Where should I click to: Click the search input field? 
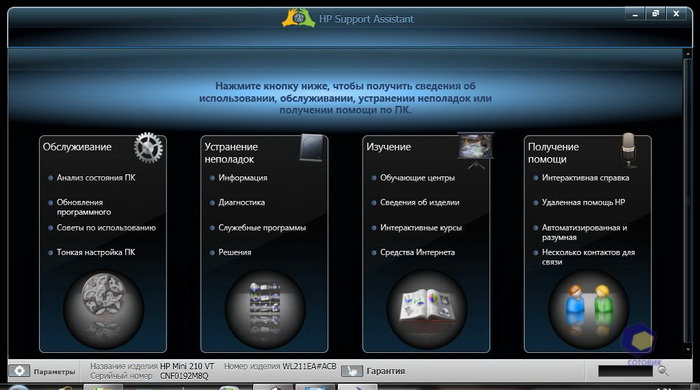pos(625,371)
